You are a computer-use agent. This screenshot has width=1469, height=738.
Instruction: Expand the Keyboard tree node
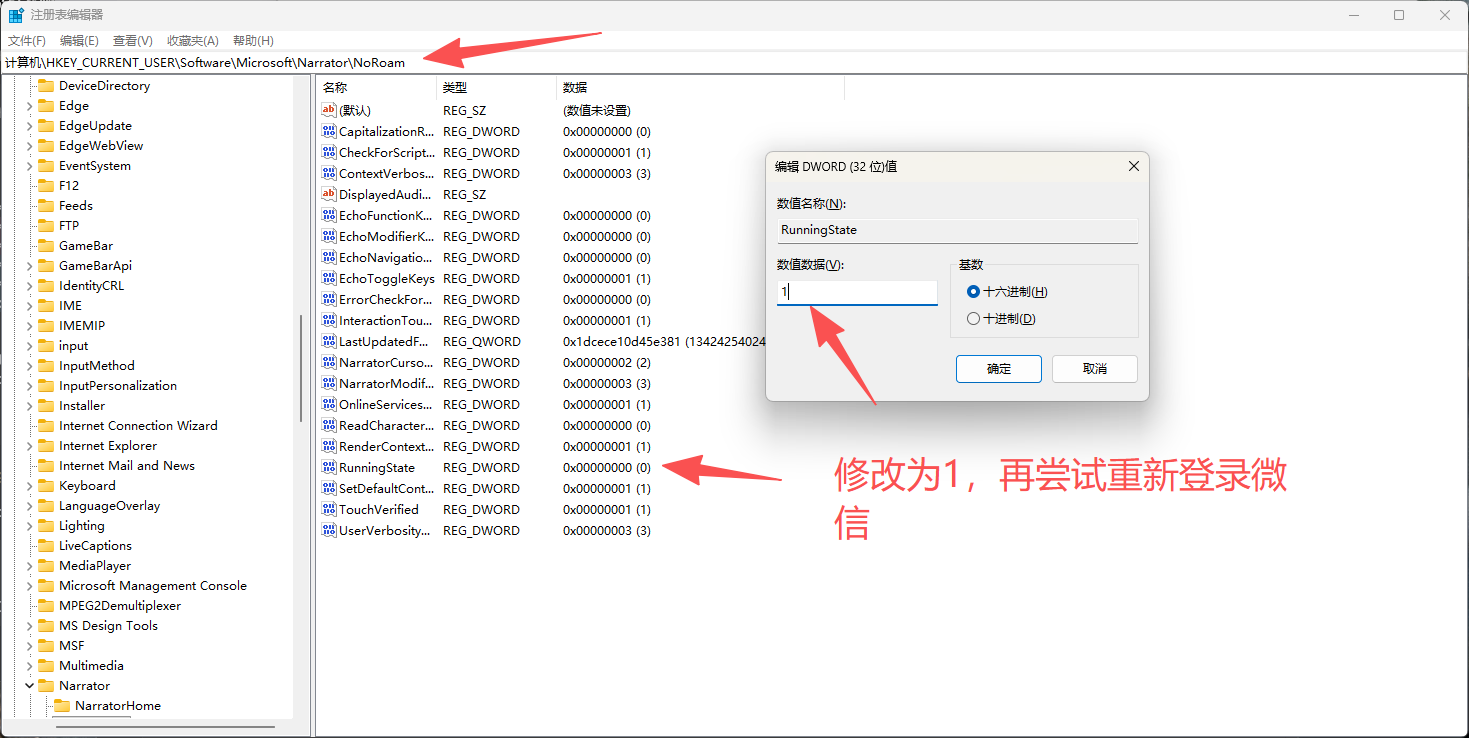point(29,485)
